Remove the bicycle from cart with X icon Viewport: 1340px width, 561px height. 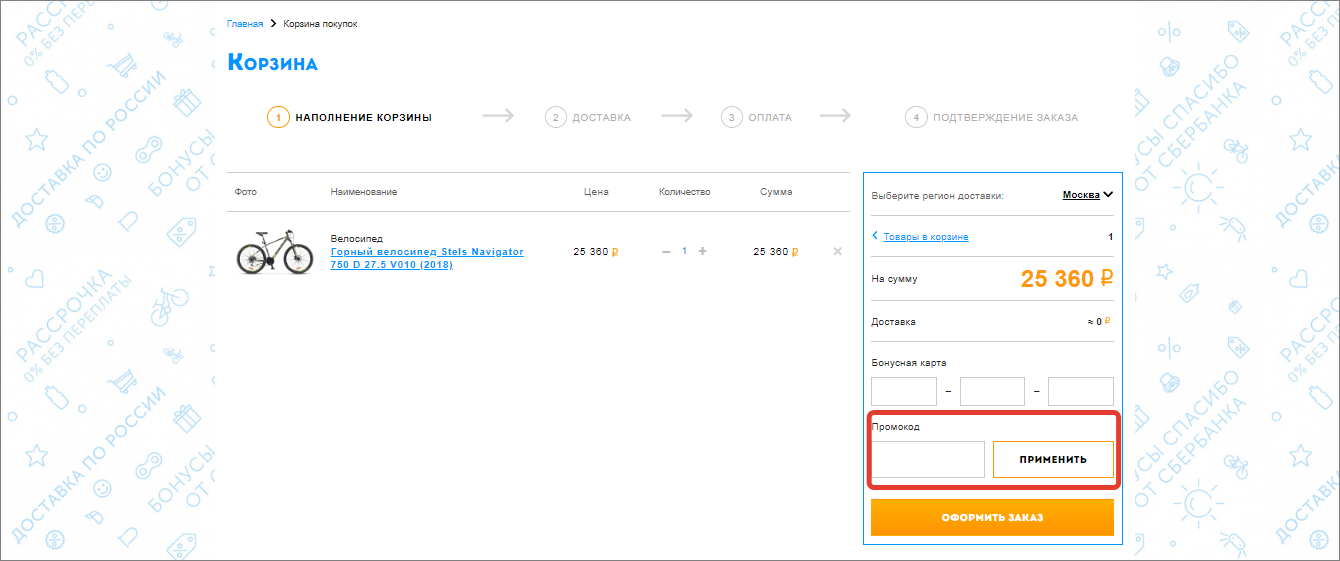coord(838,251)
